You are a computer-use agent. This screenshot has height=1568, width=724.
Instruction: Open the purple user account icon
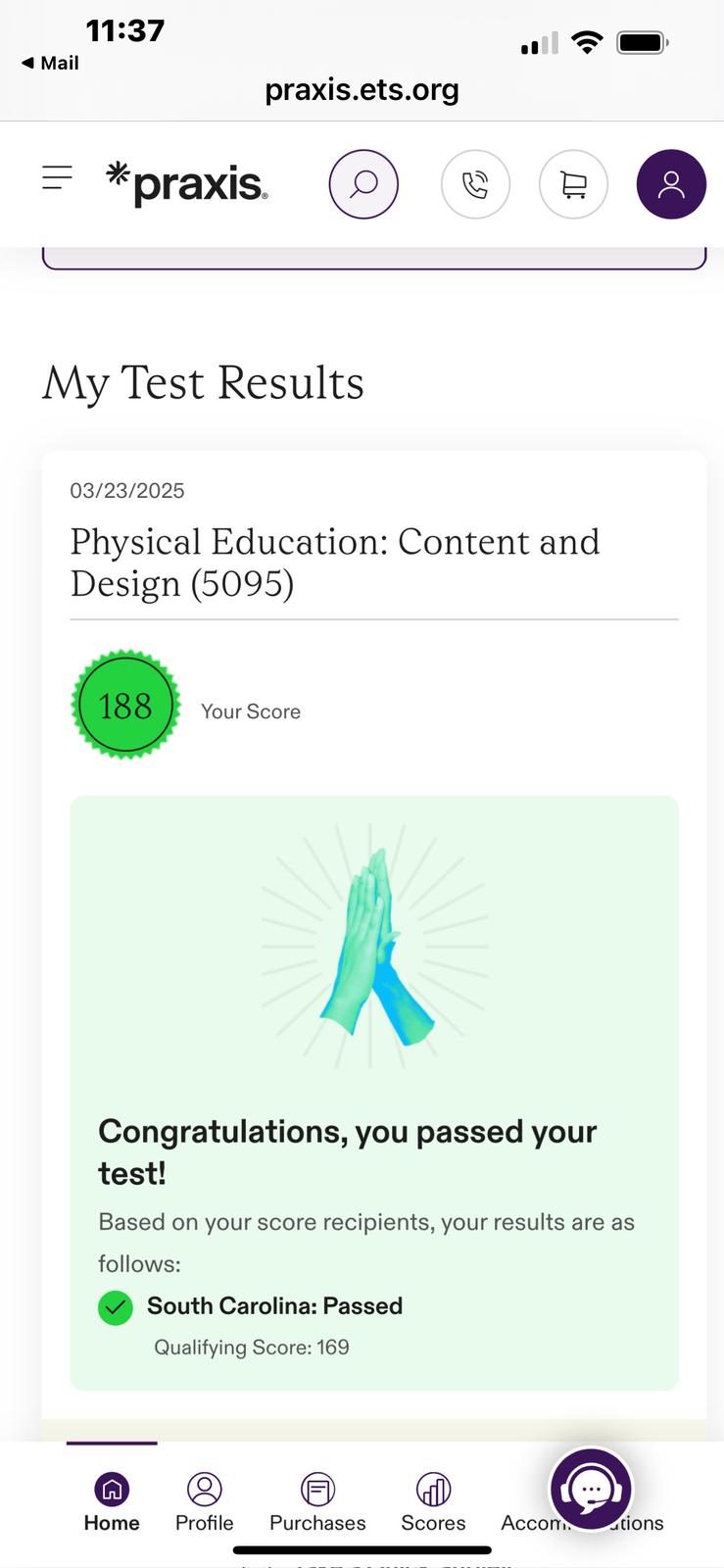click(x=671, y=183)
